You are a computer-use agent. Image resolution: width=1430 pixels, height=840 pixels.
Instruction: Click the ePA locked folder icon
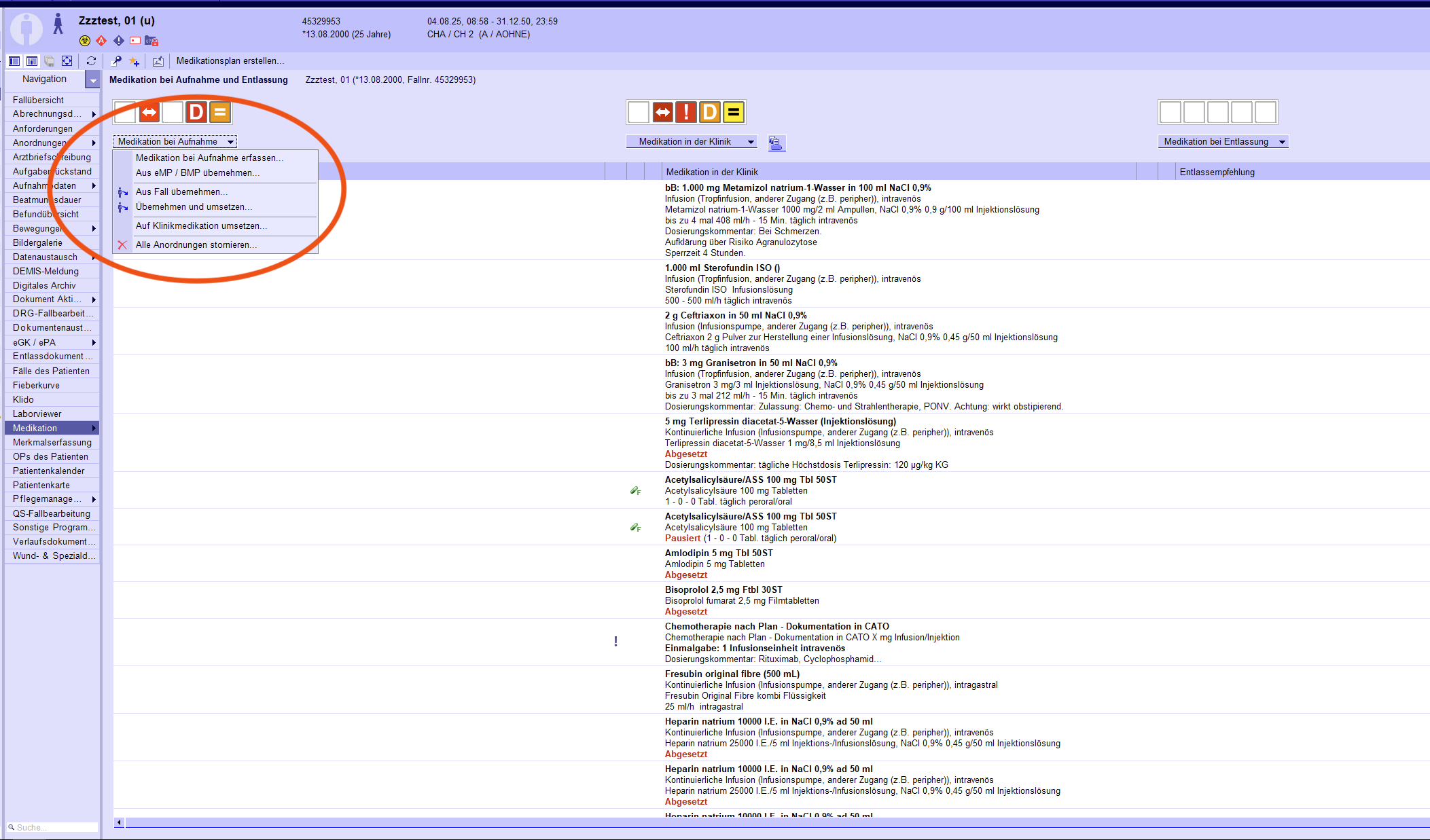pyautogui.click(x=151, y=41)
